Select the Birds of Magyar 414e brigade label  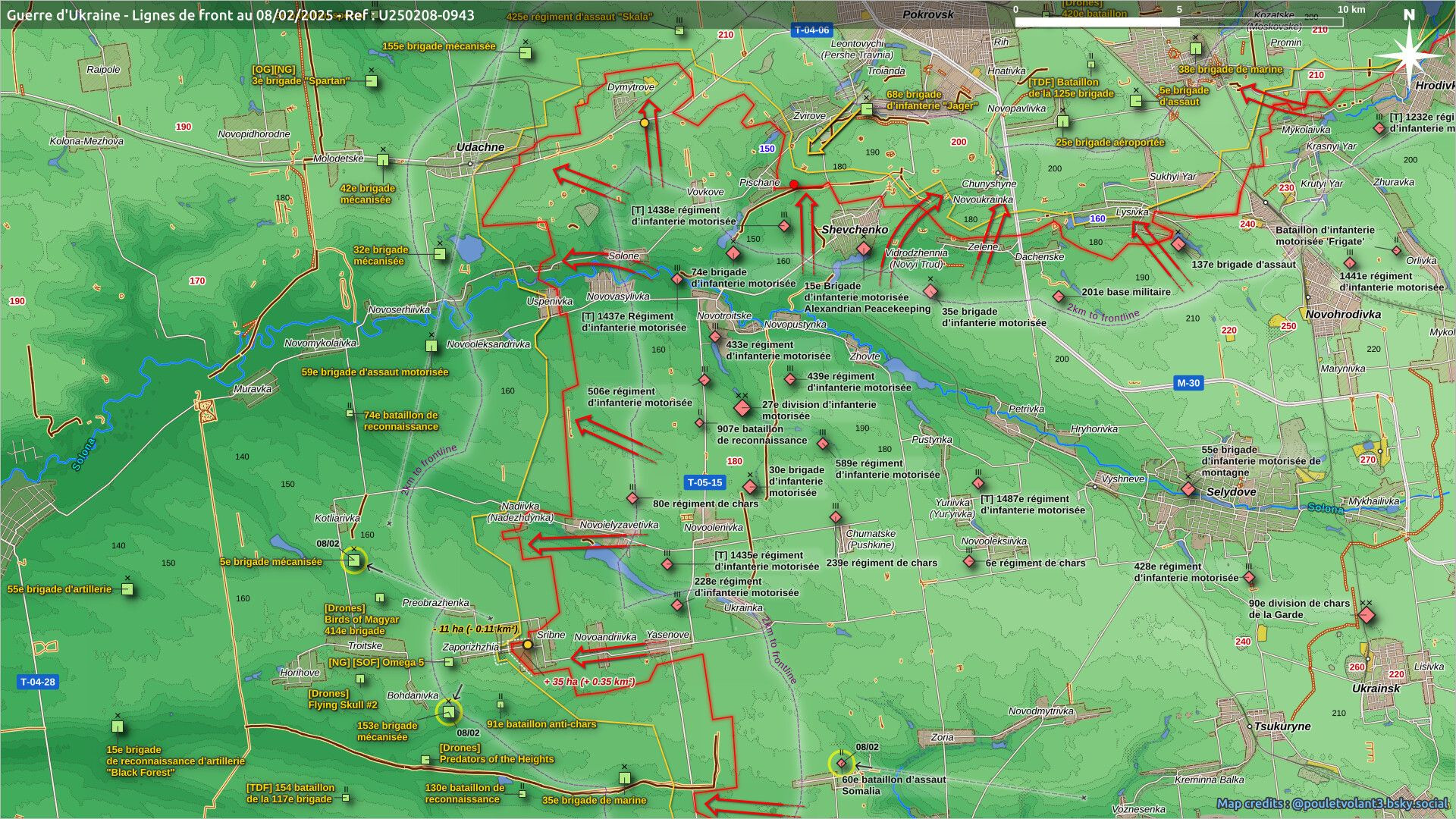click(362, 620)
